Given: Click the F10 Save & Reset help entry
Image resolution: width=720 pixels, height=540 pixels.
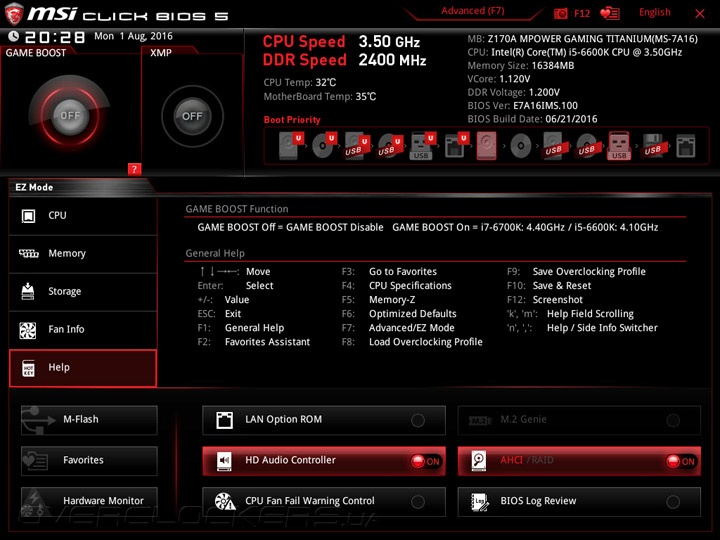Looking at the screenshot, I should (549, 286).
